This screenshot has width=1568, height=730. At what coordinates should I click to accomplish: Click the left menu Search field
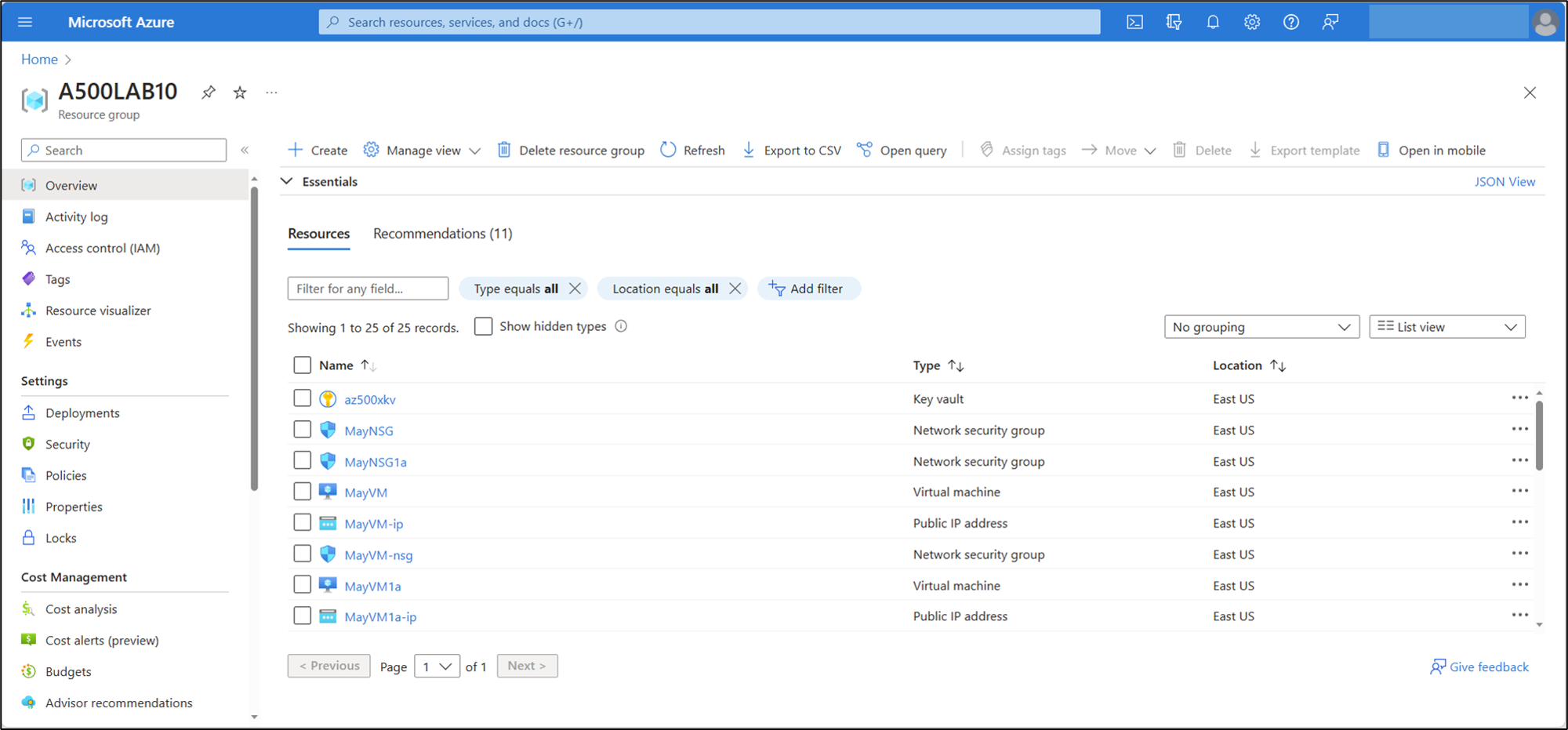(x=124, y=150)
